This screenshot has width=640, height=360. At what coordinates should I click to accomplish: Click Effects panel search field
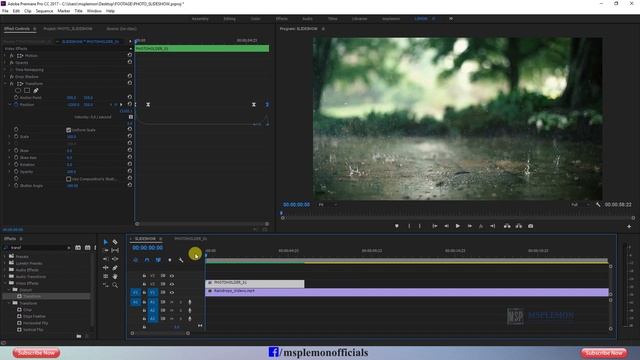pyautogui.click(x=39, y=248)
